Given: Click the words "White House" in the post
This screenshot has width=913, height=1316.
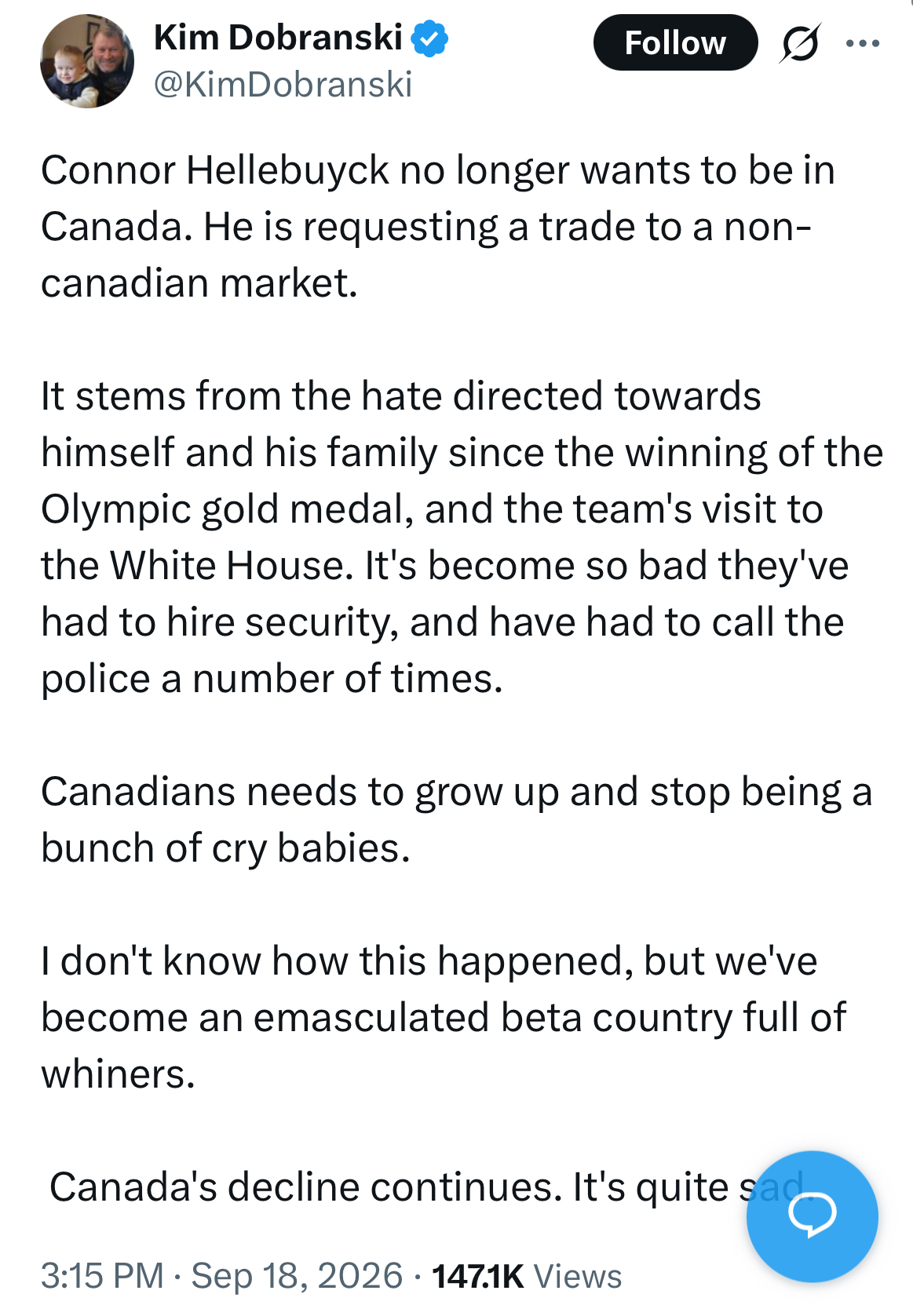Looking at the screenshot, I should click(231, 566).
